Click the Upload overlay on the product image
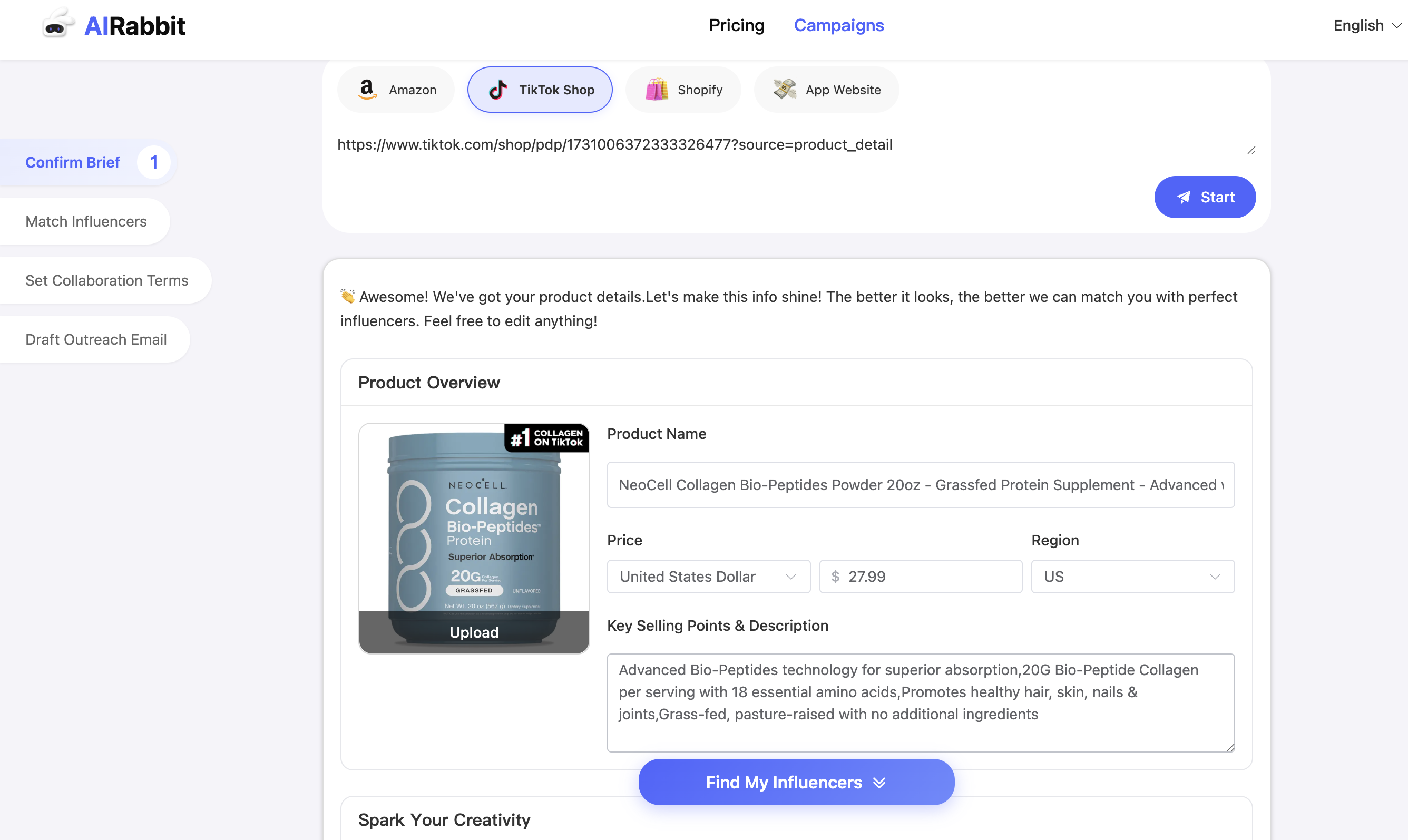The height and width of the screenshot is (840, 1408). (474, 632)
